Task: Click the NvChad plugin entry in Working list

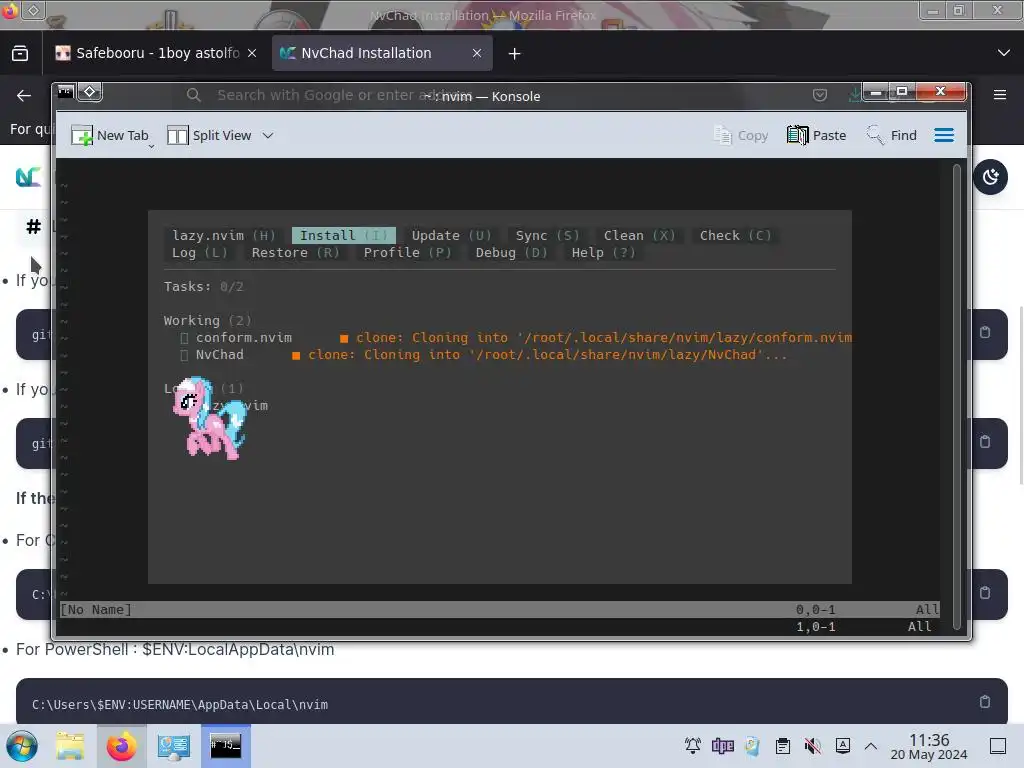Action: click(219, 355)
